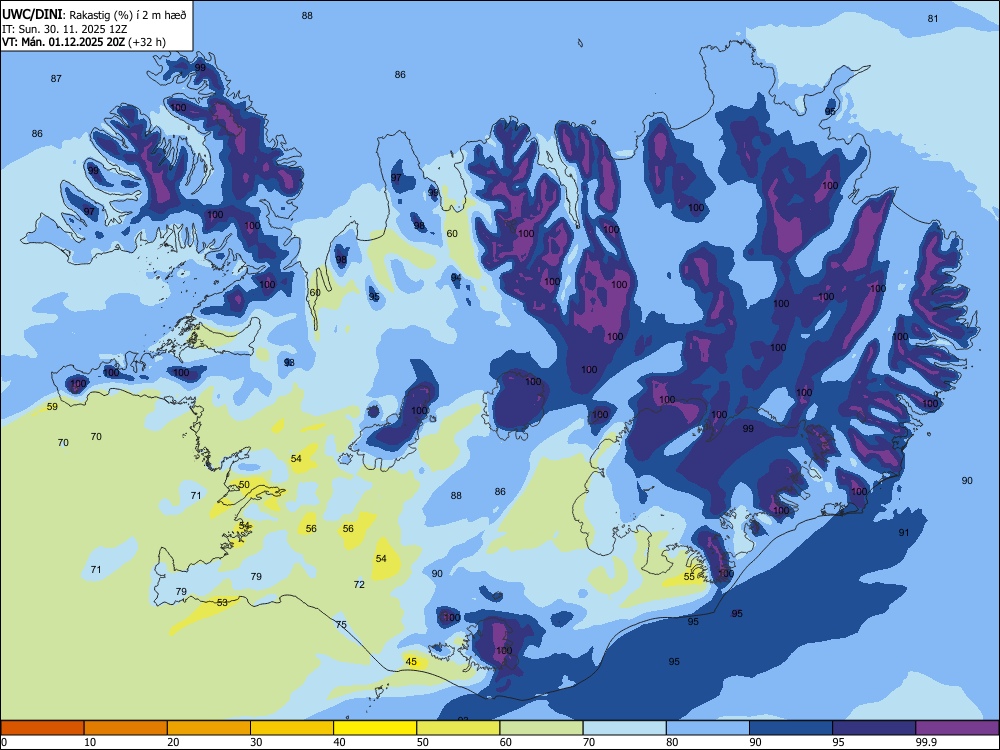The image size is (1000, 750).
Task: Click the purple above-99.9 legend swatch
Action: 957,728
